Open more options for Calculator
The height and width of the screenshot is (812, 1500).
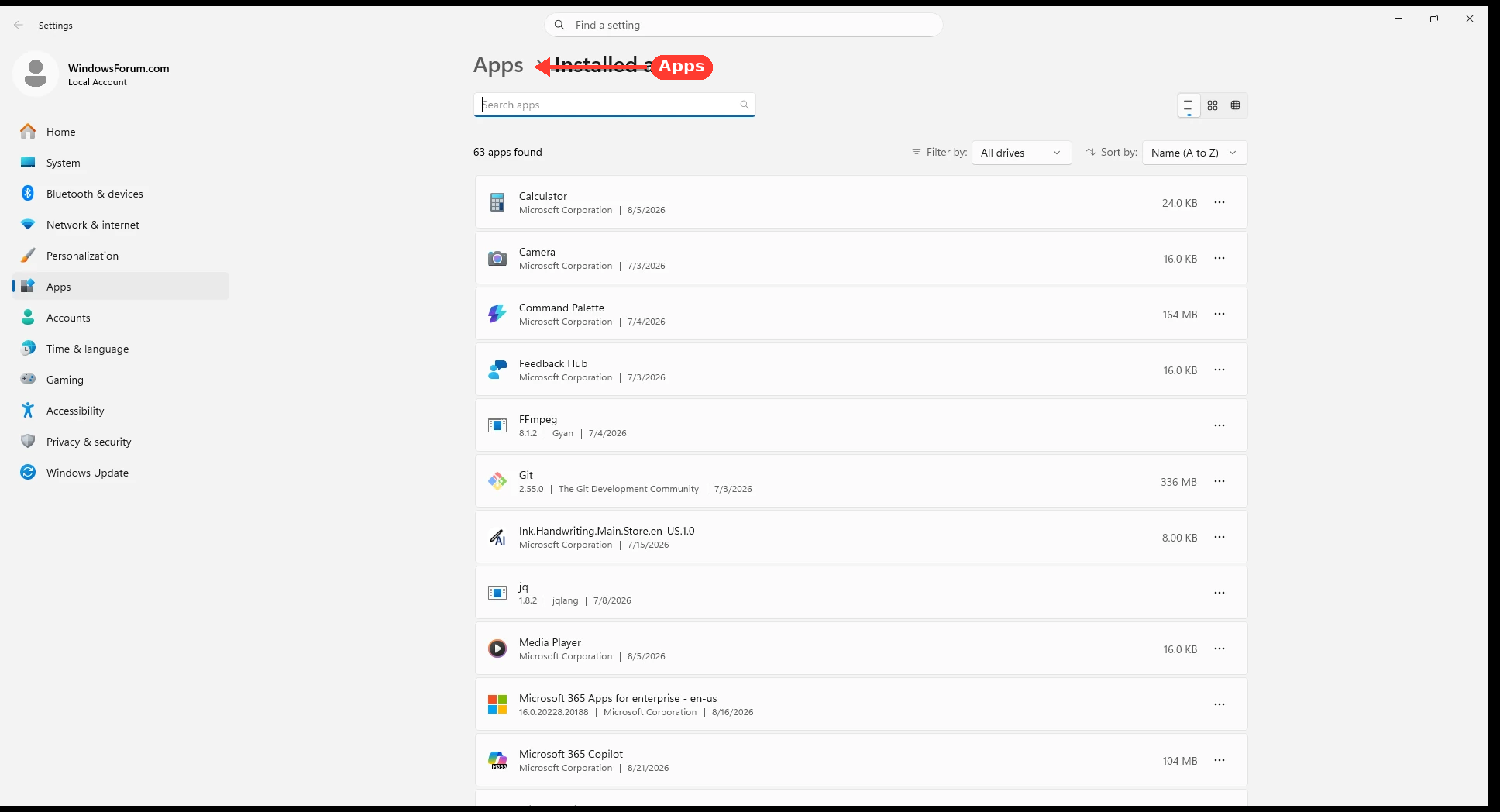click(1220, 202)
